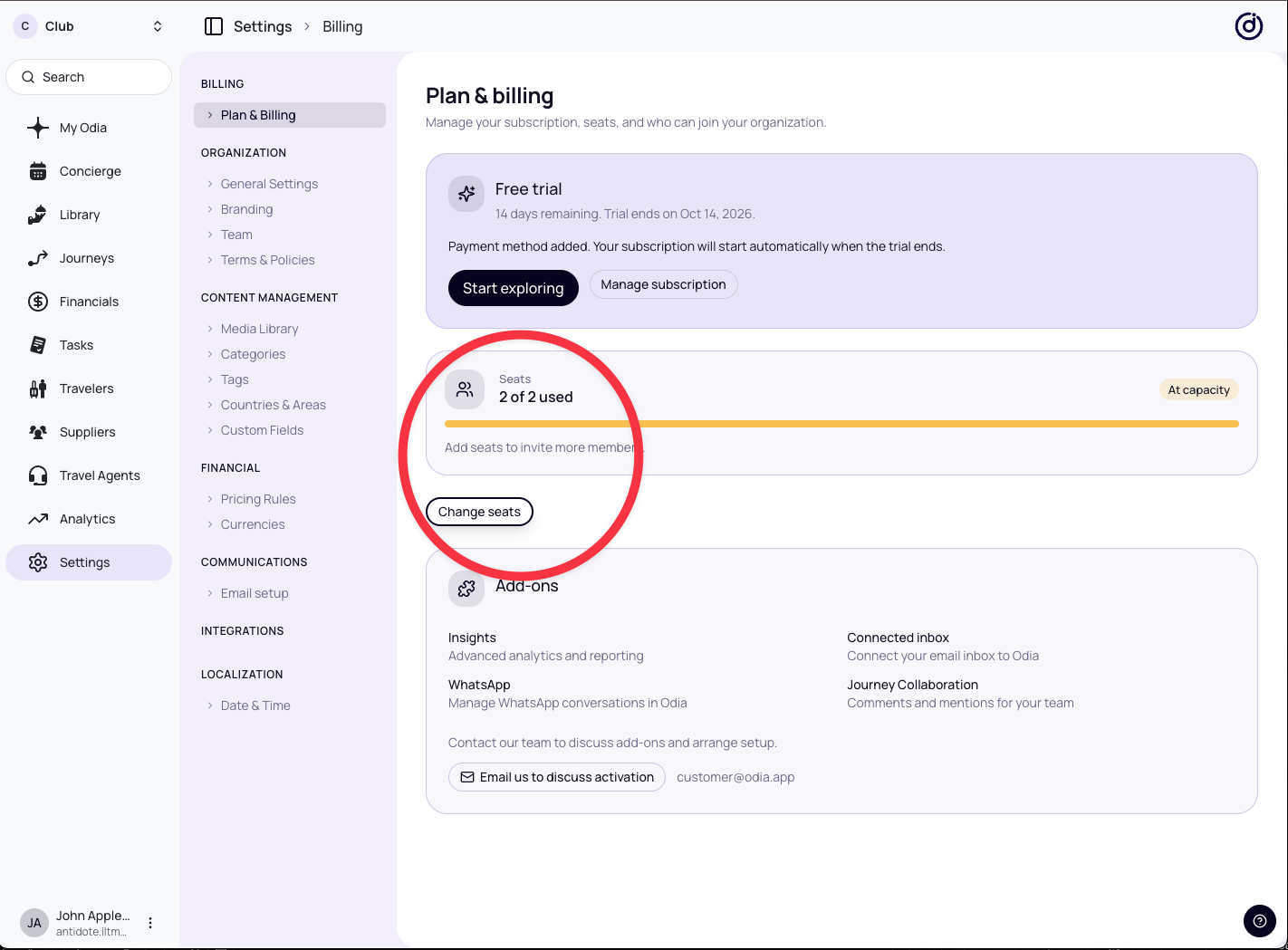Click the Settings gear icon
The width and height of the screenshot is (1288, 950).
coord(38,562)
